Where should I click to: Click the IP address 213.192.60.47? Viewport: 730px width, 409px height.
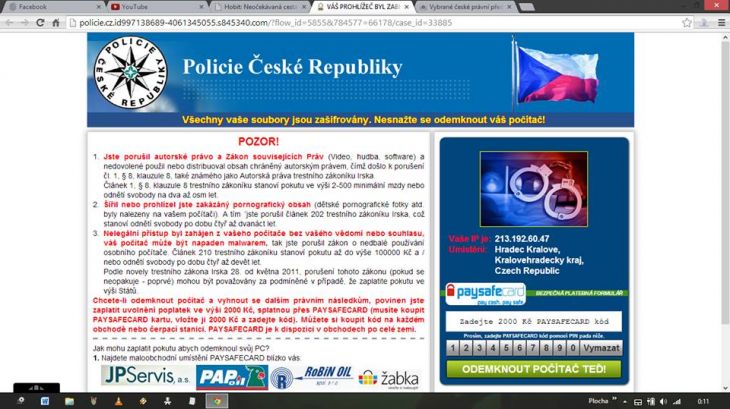pos(522,239)
